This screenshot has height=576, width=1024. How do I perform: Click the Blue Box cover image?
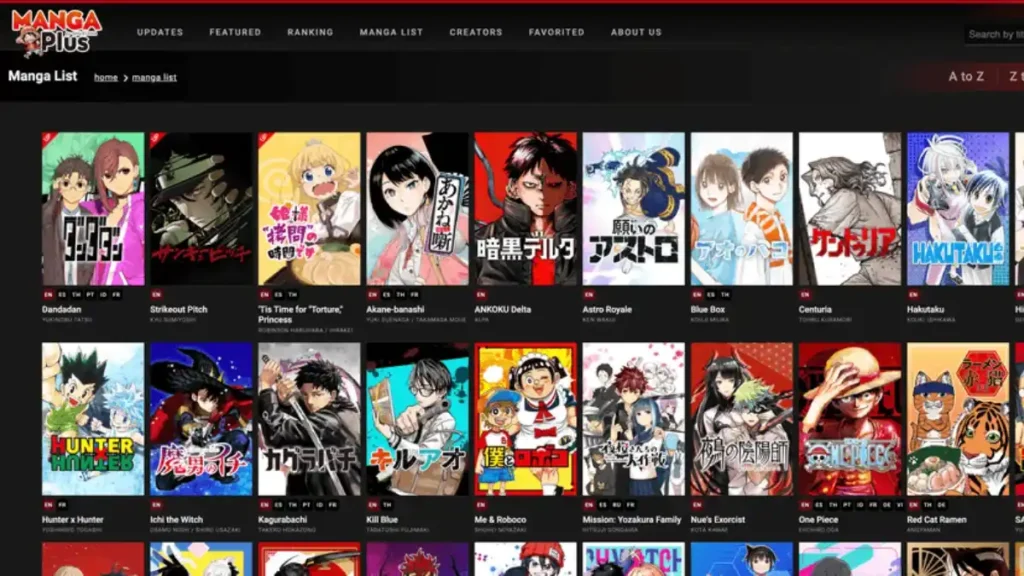pyautogui.click(x=741, y=209)
